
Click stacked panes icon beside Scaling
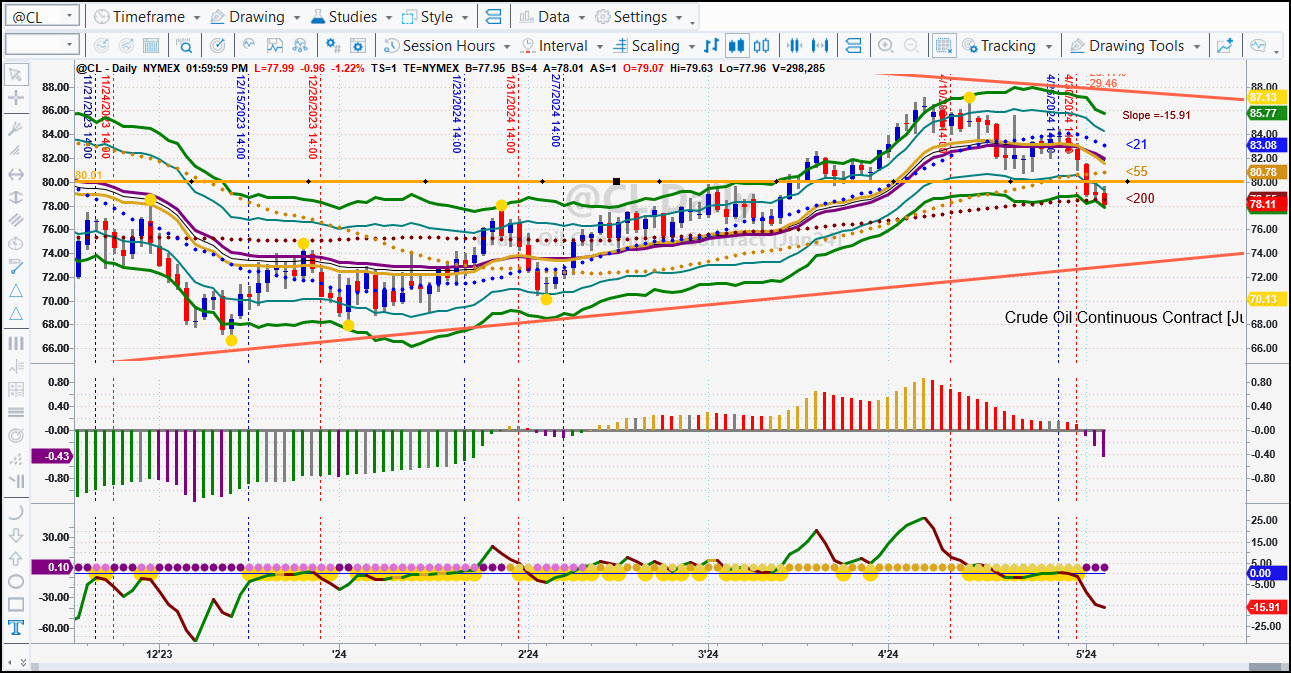853,45
